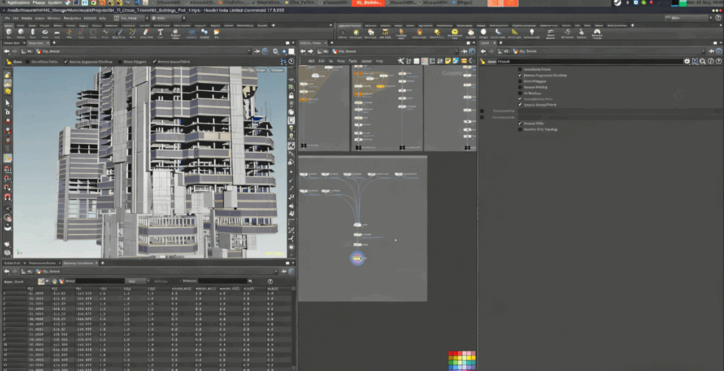This screenshot has height=371, width=724.
Task: Click the spreadsheet Group input field
Action: click(x=99, y=281)
